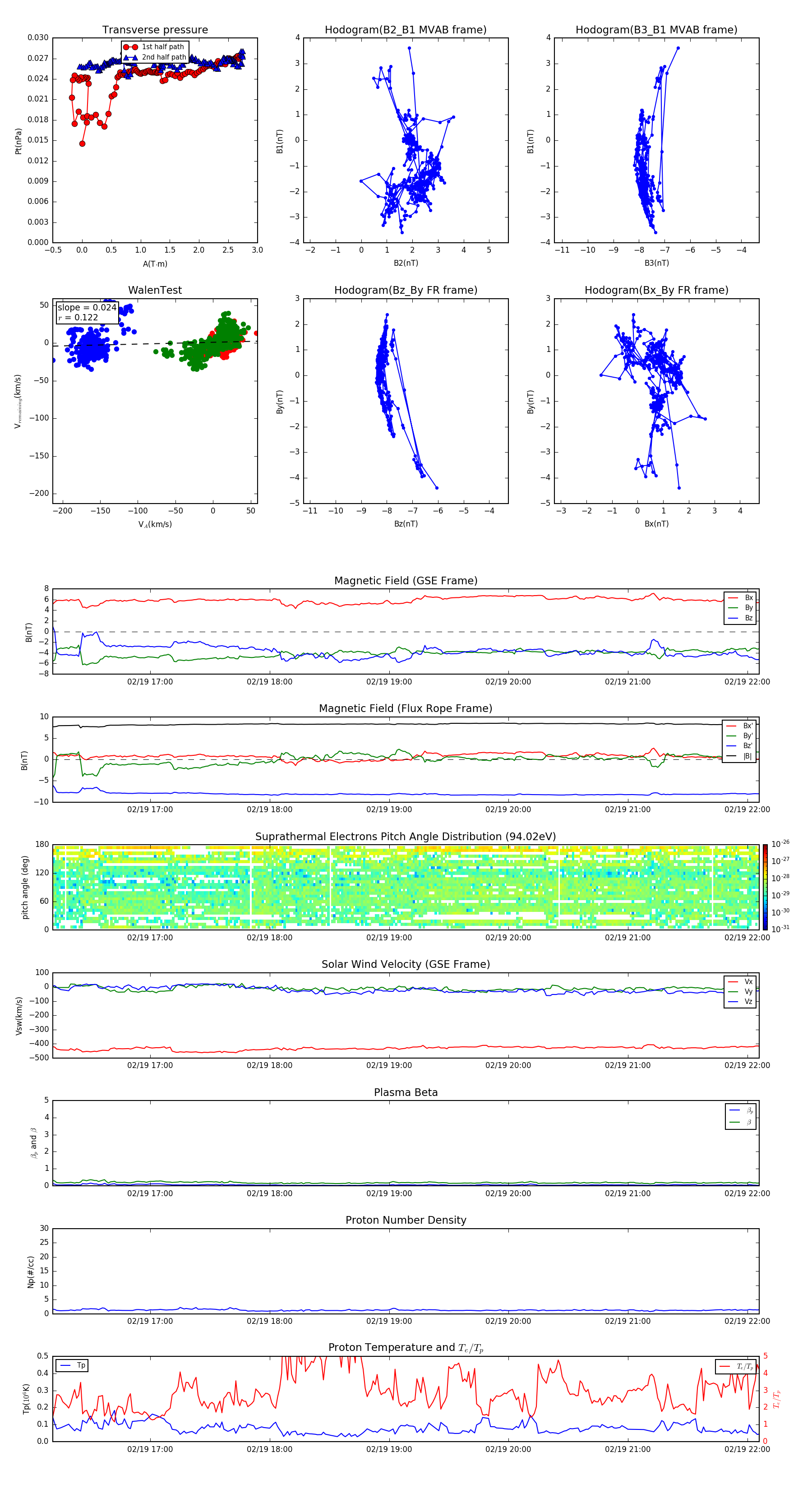Click the "Hodogram(B3_B1 MVAB frame)" title
Image resolution: width=812 pixels, height=1489 pixels.
click(x=656, y=30)
